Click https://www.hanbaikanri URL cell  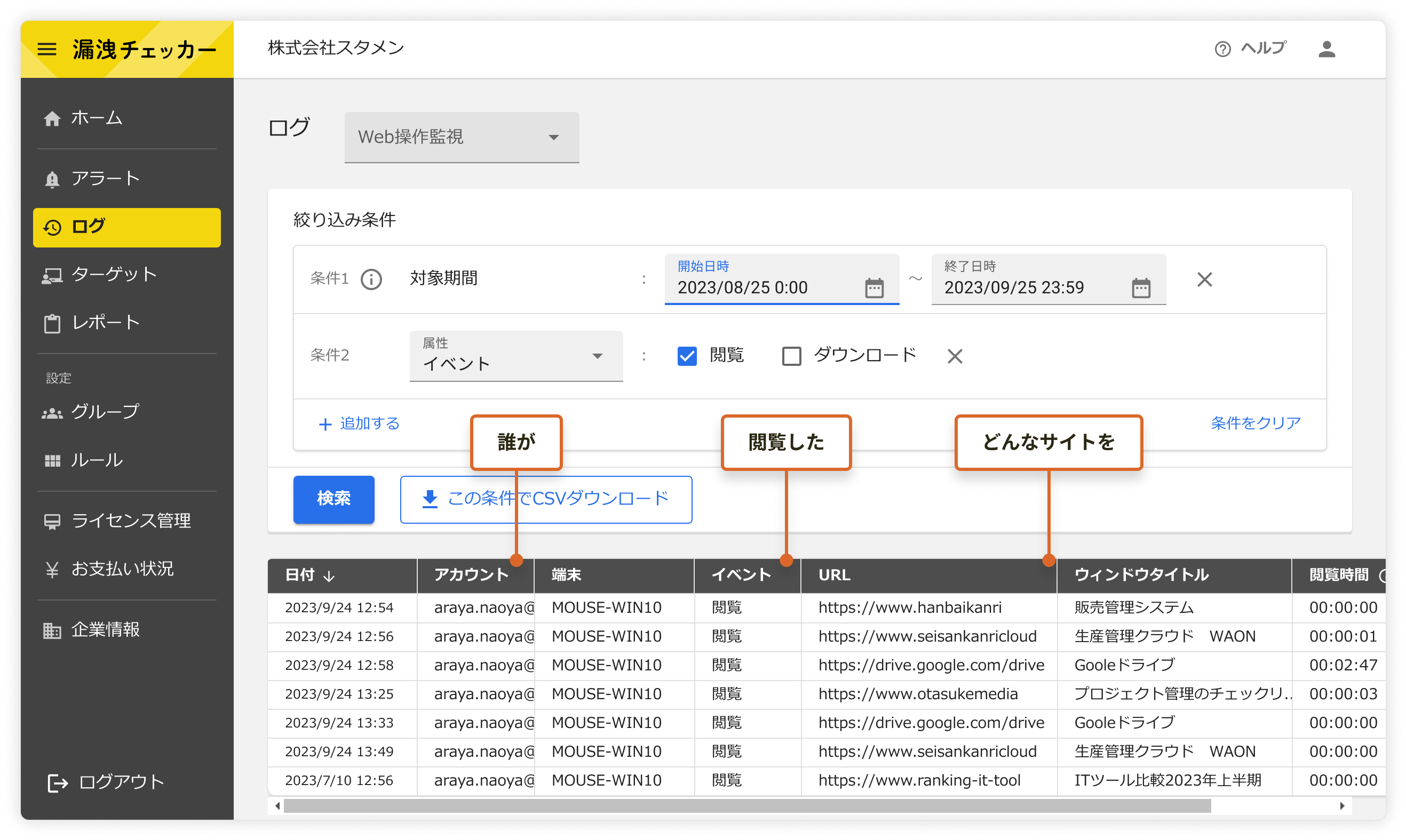(928, 608)
